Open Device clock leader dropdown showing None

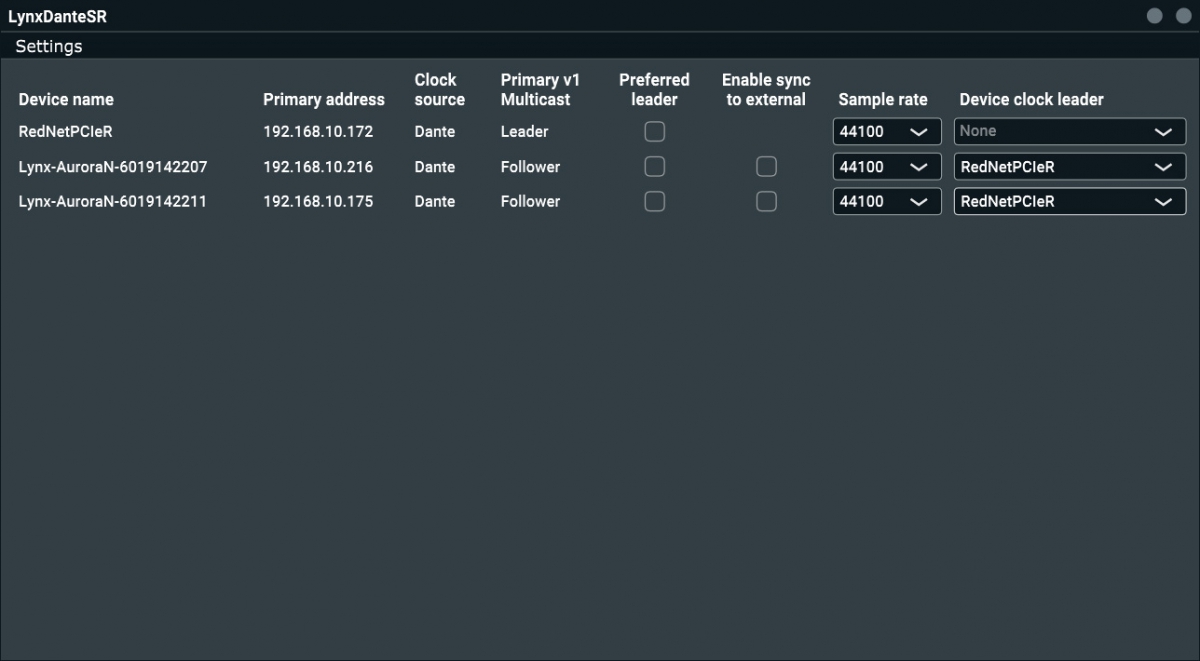[1069, 131]
